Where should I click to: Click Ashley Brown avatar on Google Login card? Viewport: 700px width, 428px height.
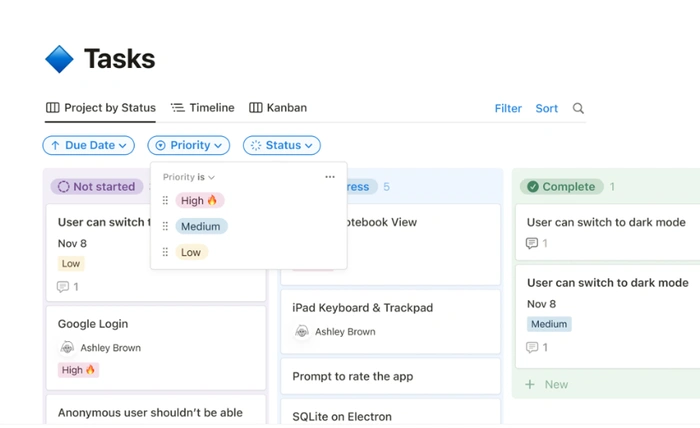point(67,347)
